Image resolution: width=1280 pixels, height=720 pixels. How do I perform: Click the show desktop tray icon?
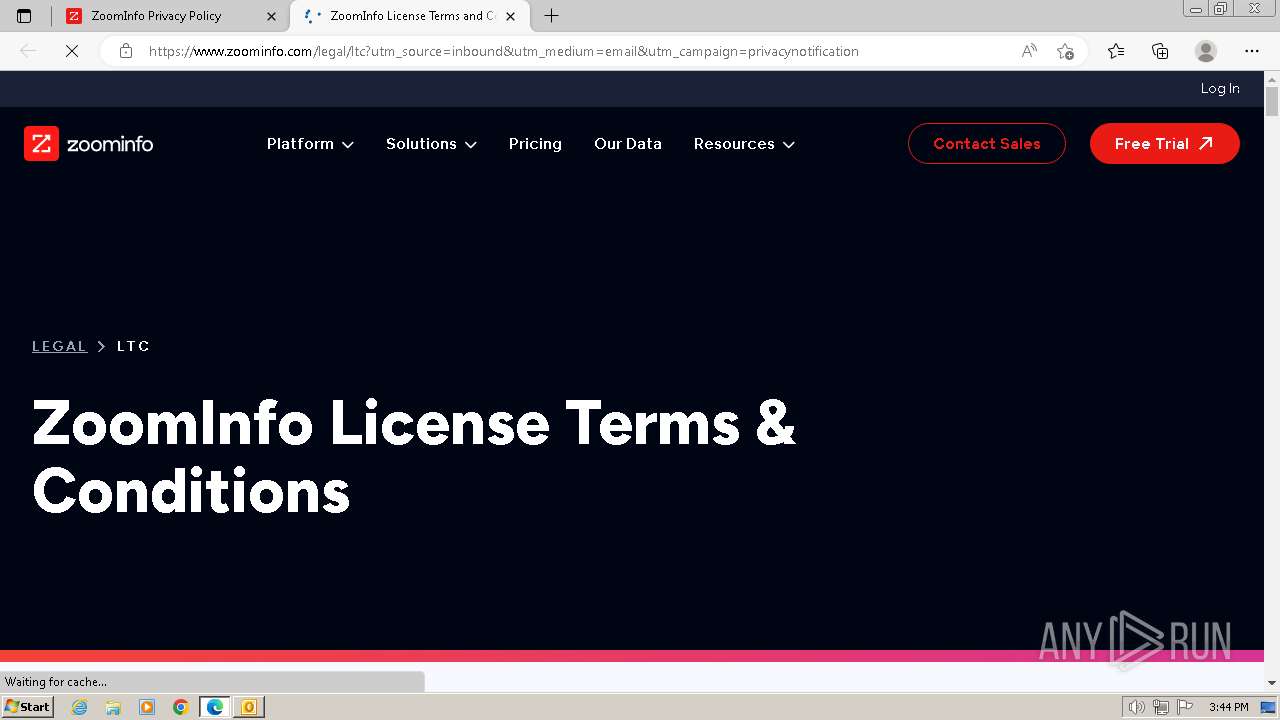1268,707
